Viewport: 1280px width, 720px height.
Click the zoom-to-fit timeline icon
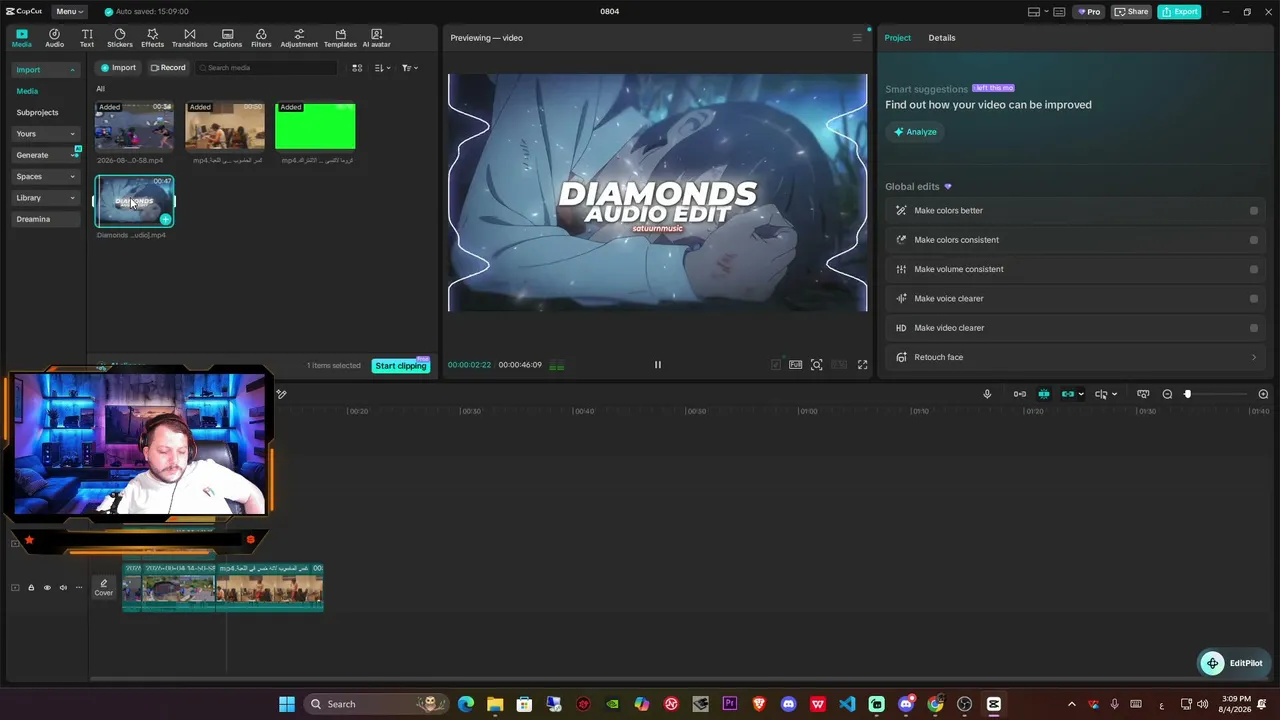pos(1143,394)
